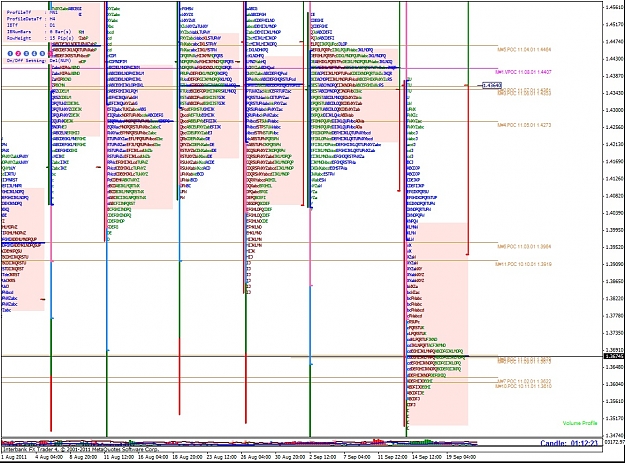The width and height of the screenshot is (625, 463).
Task: Select the MN11 POC 1.3919 level label
Action: [x=523, y=264]
